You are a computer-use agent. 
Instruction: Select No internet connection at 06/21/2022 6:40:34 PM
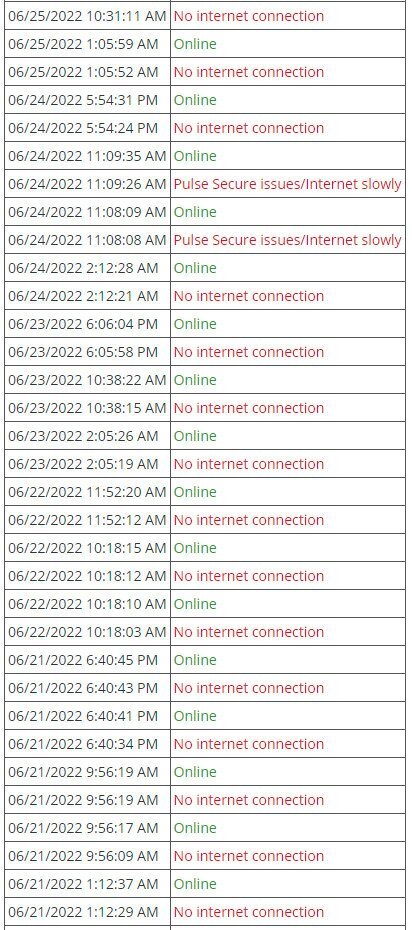pyautogui.click(x=249, y=744)
